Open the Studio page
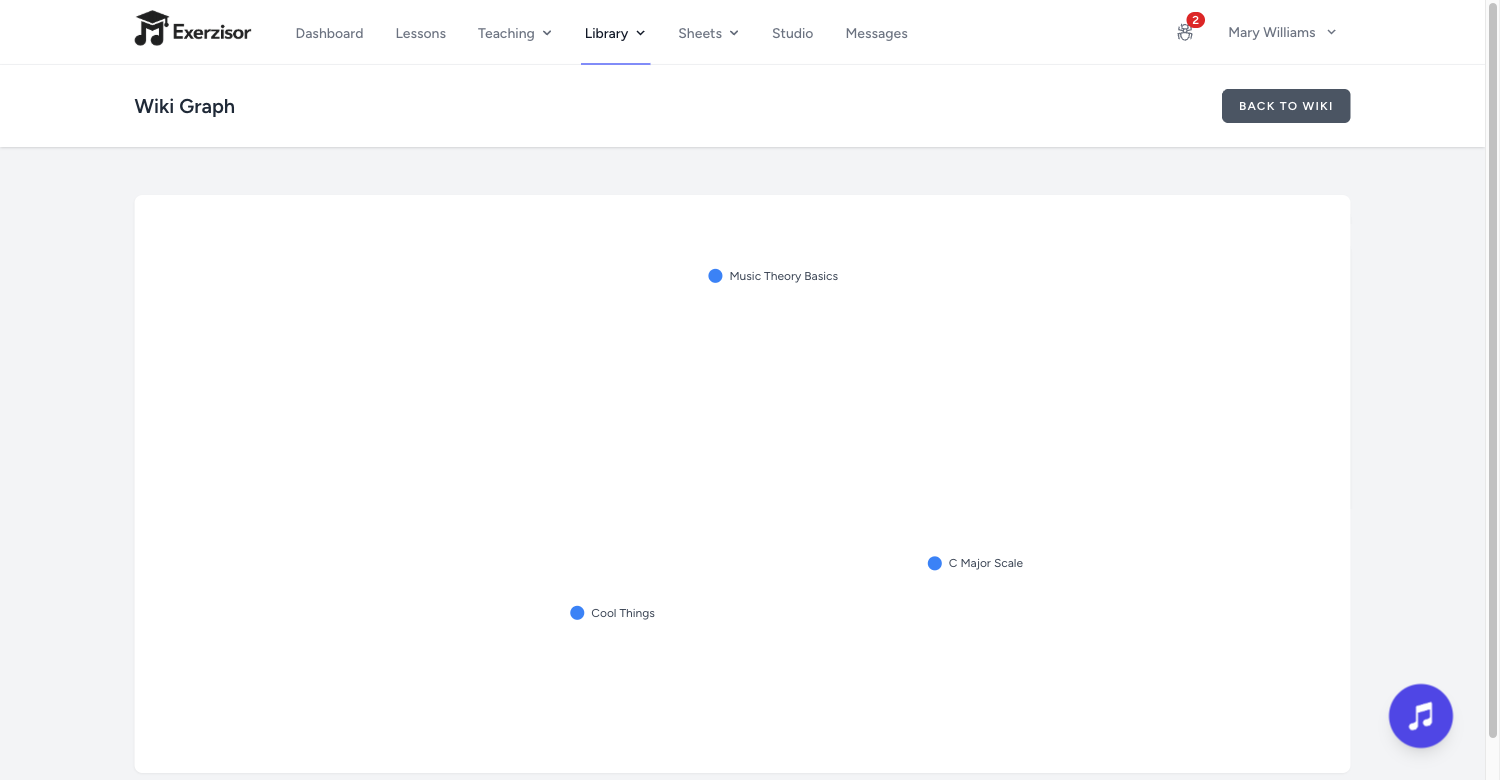The image size is (1500, 780). (792, 33)
